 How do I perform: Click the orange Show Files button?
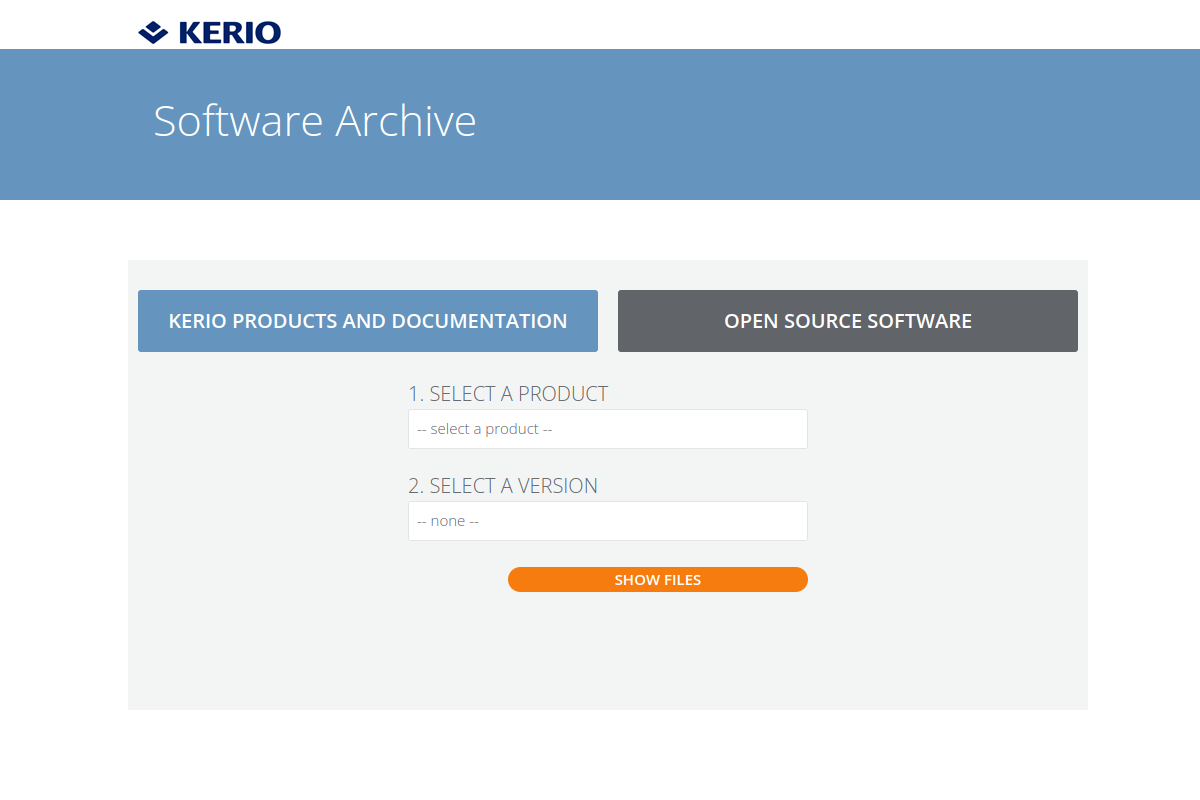[658, 580]
